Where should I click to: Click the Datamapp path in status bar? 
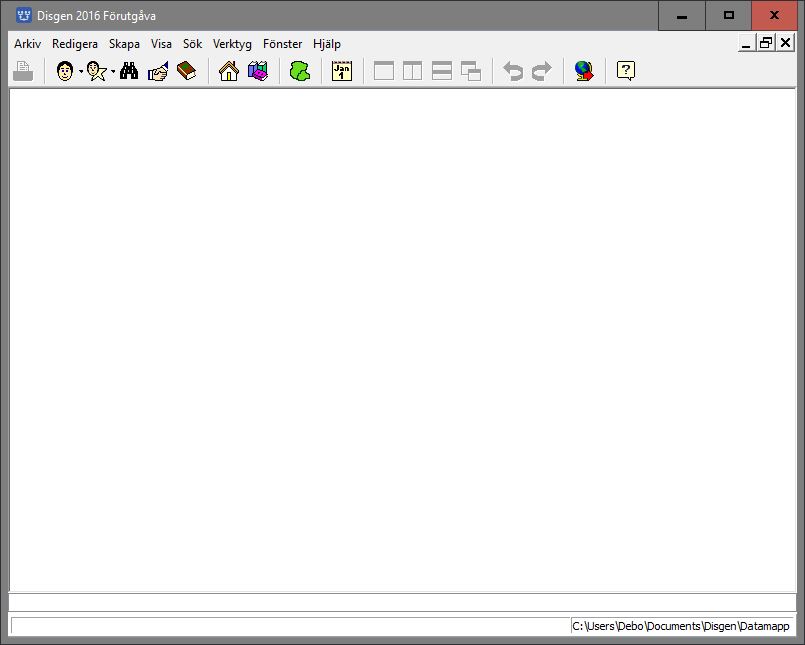(681, 627)
